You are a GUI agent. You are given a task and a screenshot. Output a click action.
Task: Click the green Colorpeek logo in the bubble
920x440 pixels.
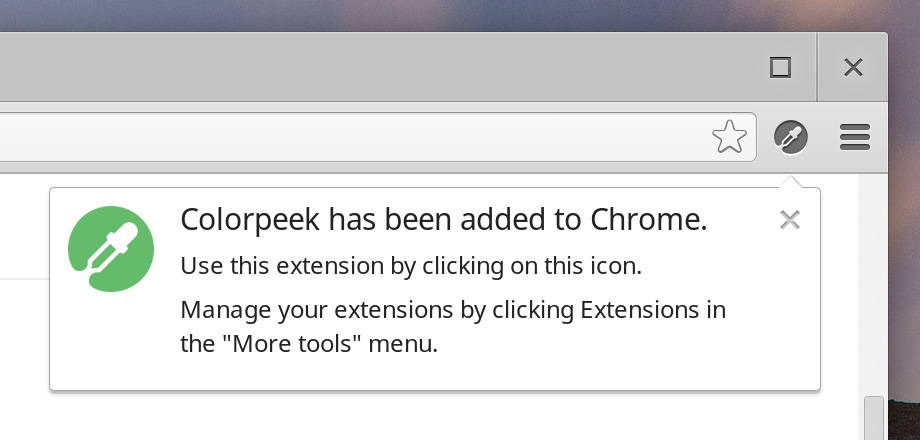(111, 249)
